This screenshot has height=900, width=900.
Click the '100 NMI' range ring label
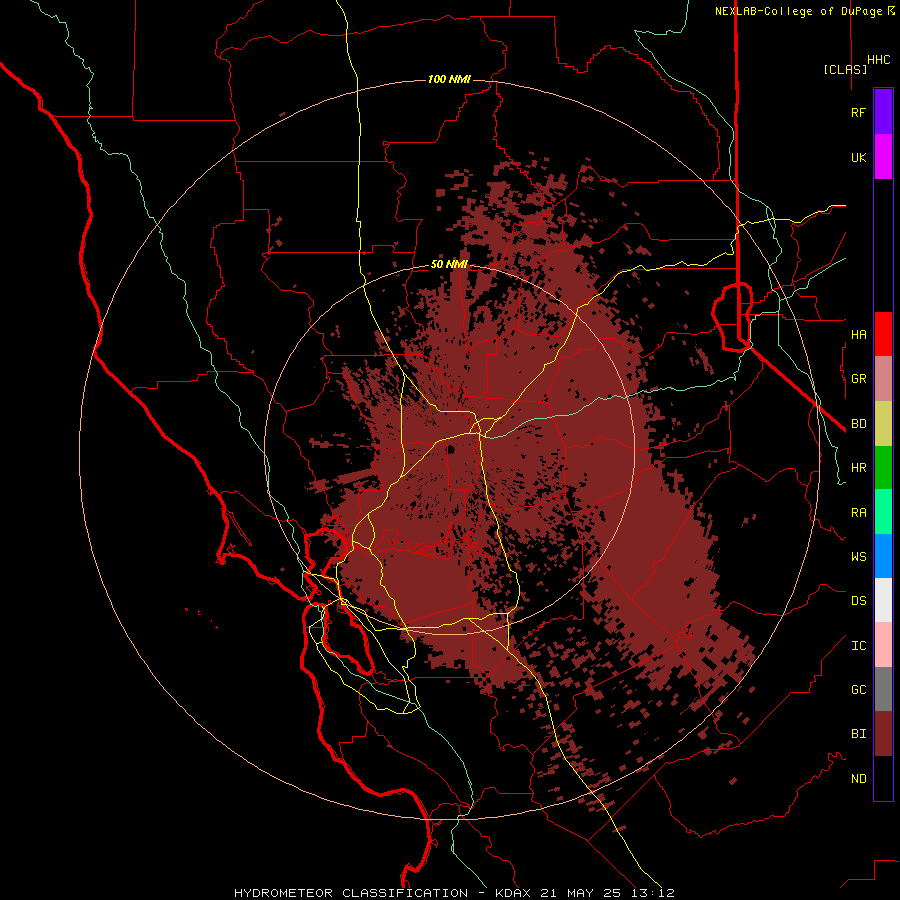tap(449, 79)
